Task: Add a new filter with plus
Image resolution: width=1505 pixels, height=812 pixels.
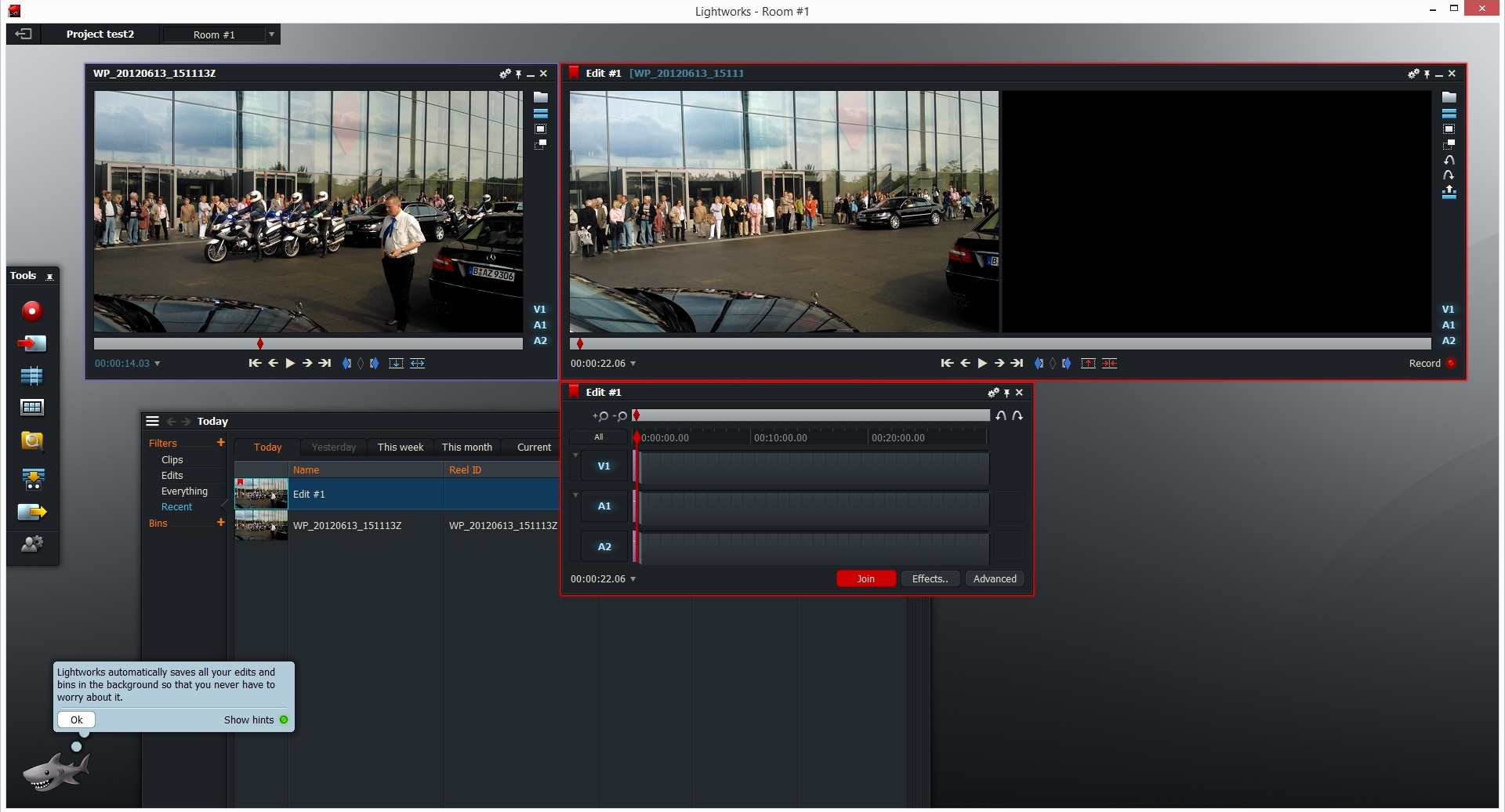Action: [221, 443]
